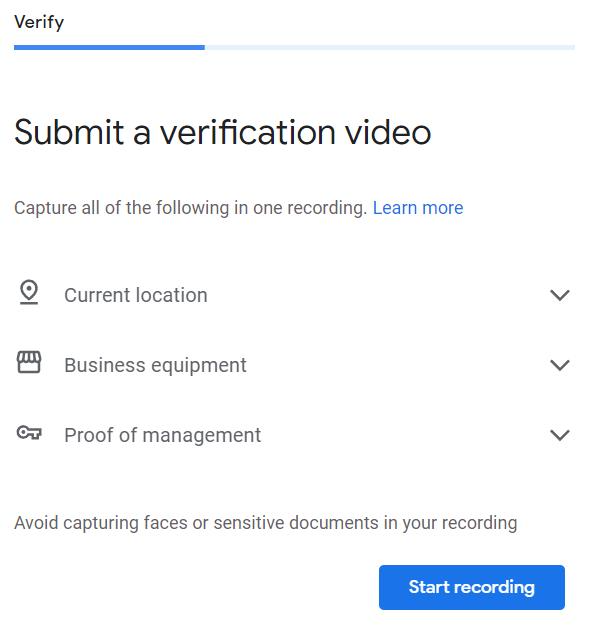
Task: Click the Proof of management label text
Action: 162,435
